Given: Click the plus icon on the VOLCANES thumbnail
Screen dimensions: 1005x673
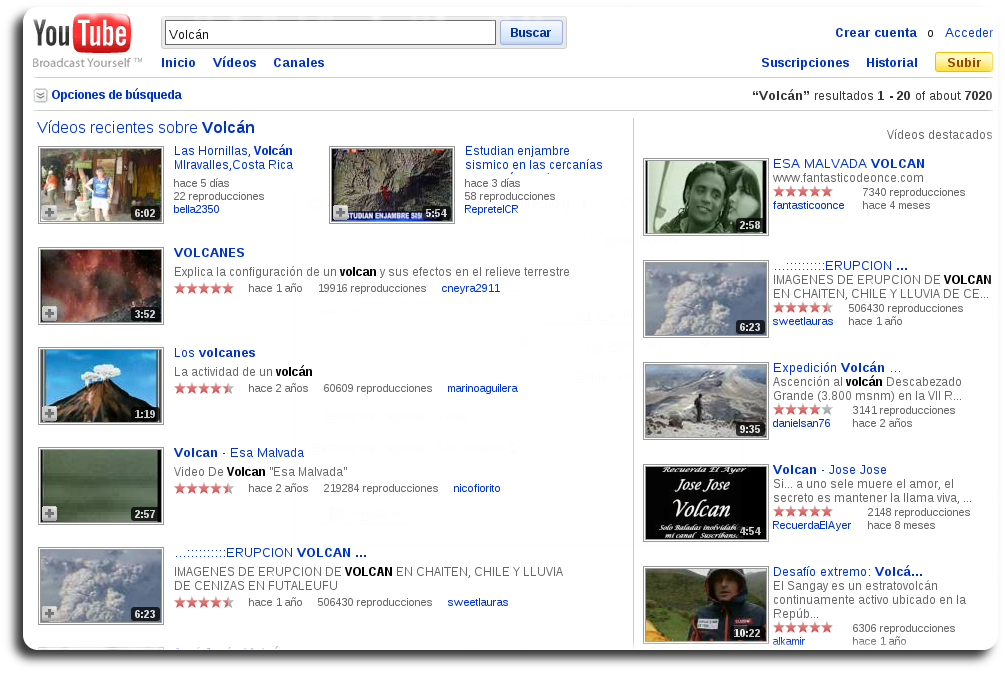Looking at the screenshot, I should (x=48, y=315).
